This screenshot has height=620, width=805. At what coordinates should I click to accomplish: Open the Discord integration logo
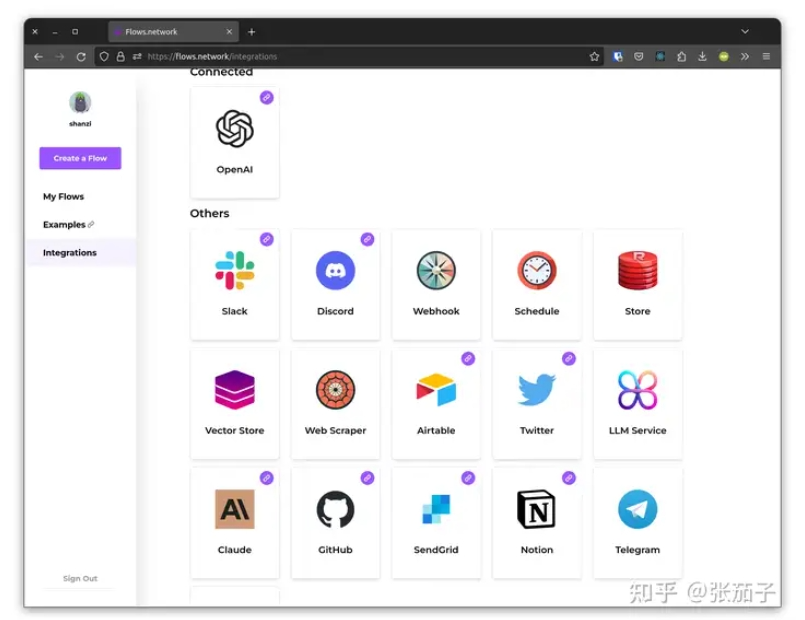tap(335, 270)
